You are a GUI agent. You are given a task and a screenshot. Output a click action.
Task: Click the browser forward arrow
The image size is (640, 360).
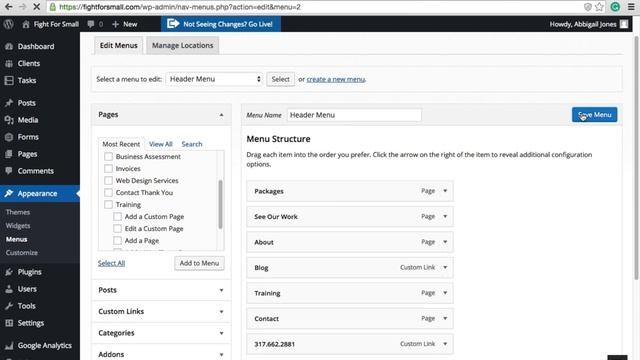22,7
